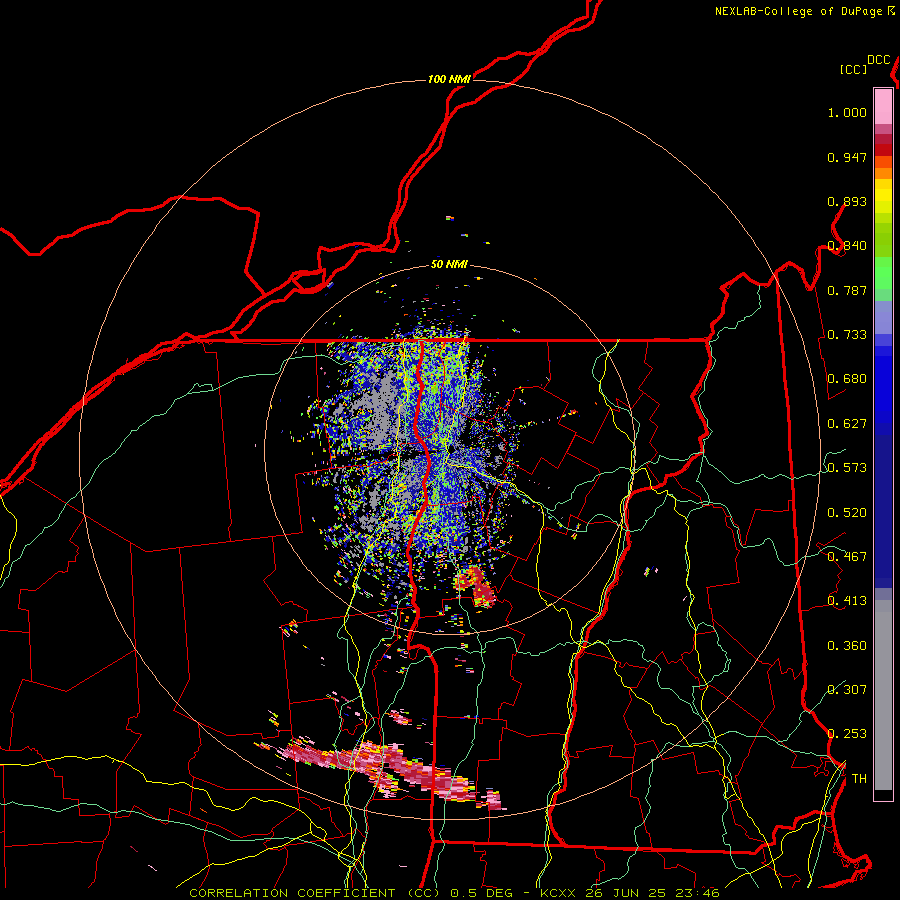Click the red echo cell just inside the southern 50 NMI ring
This screenshot has height=900, width=900.
point(476,585)
